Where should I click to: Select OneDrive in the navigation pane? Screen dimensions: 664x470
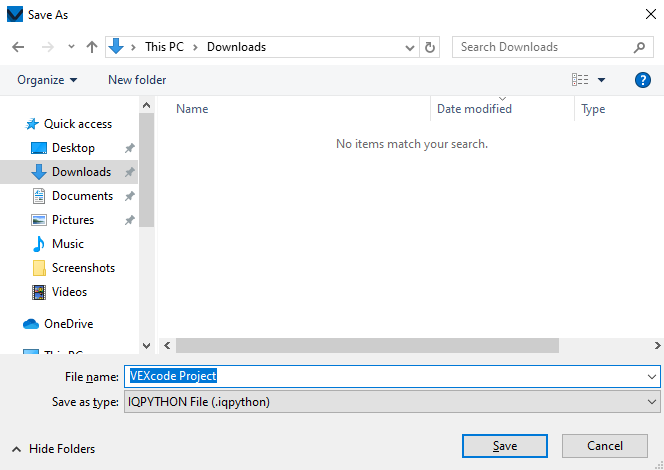coord(58,324)
